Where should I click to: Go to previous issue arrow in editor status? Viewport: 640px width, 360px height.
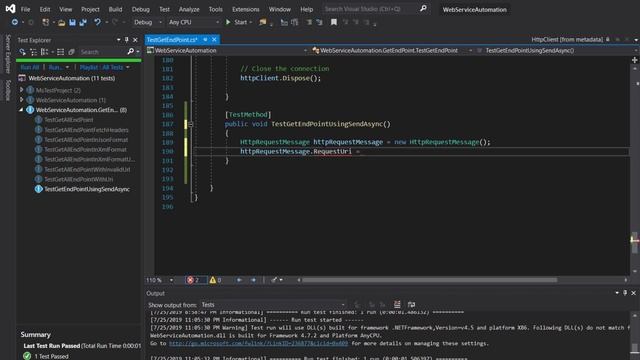(239, 280)
